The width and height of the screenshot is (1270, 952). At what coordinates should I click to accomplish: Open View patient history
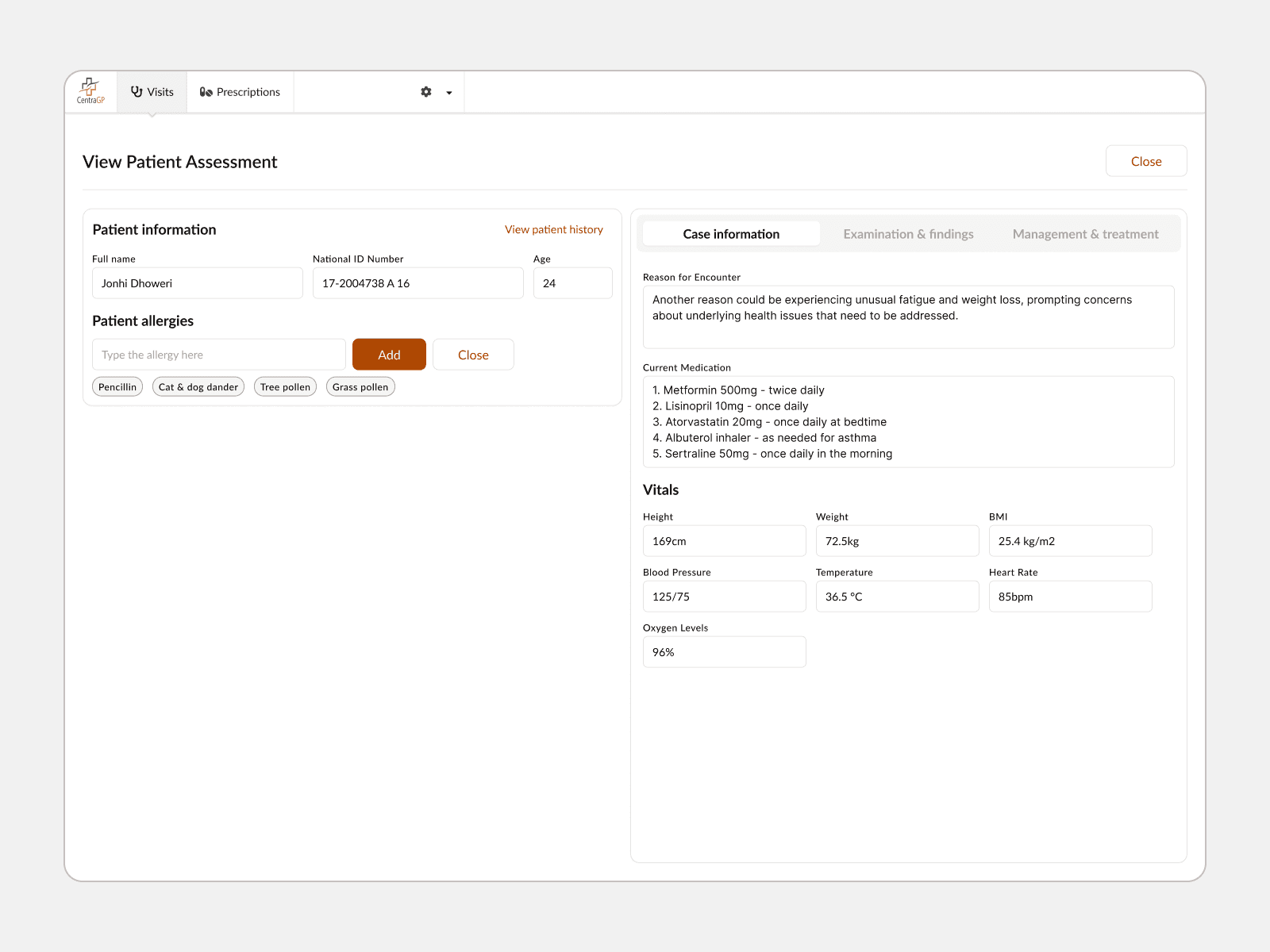(x=553, y=229)
